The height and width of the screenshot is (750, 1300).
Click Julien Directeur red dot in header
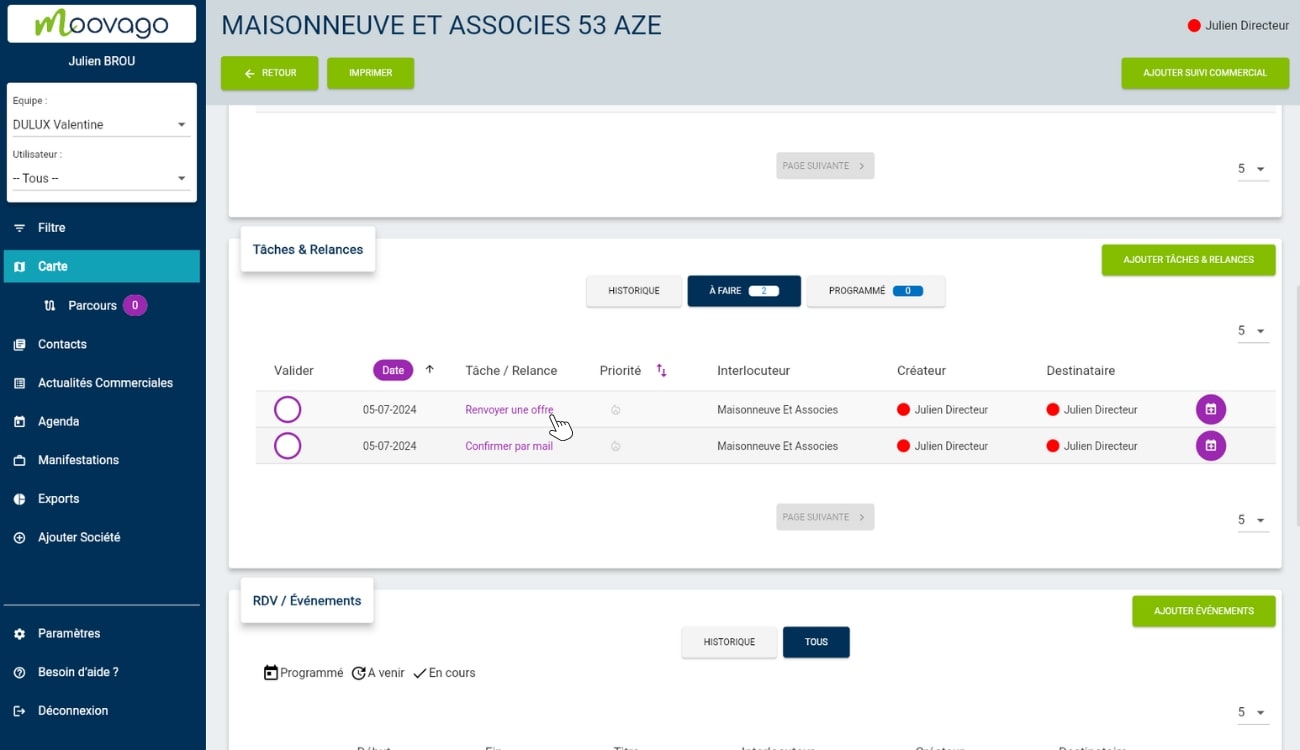(x=1194, y=26)
